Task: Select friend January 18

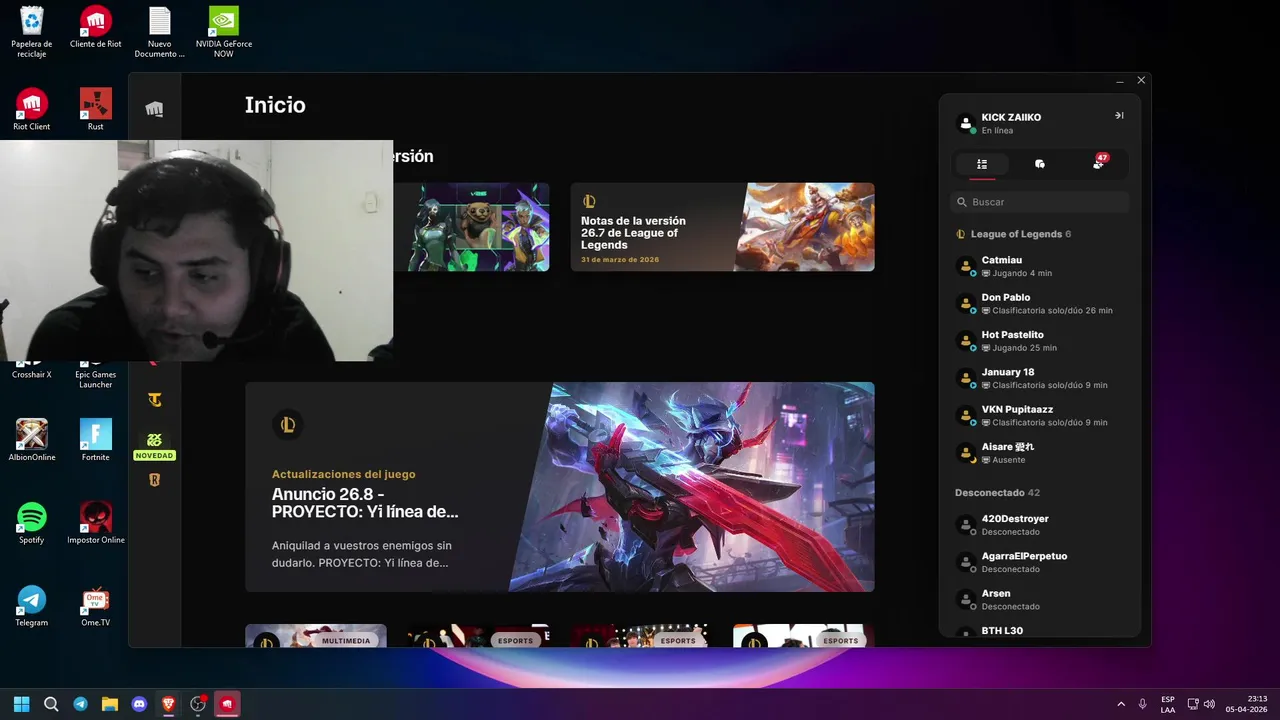Action: click(x=1040, y=378)
